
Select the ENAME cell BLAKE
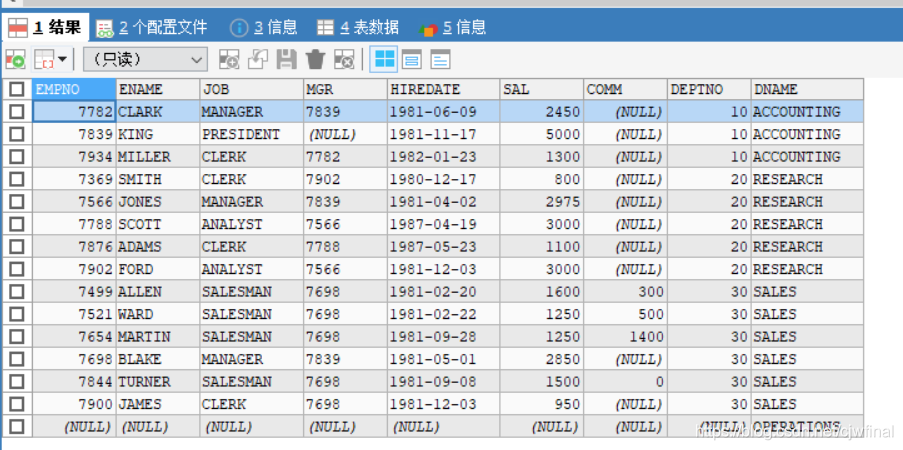click(x=158, y=359)
